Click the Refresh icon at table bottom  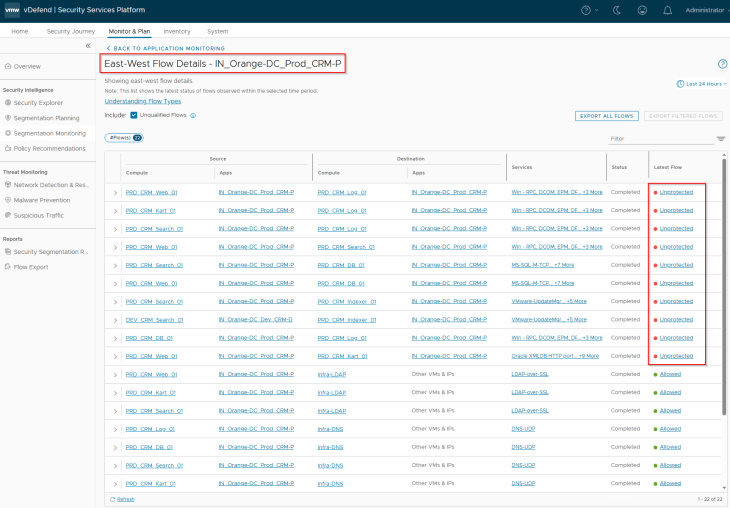coord(110,498)
